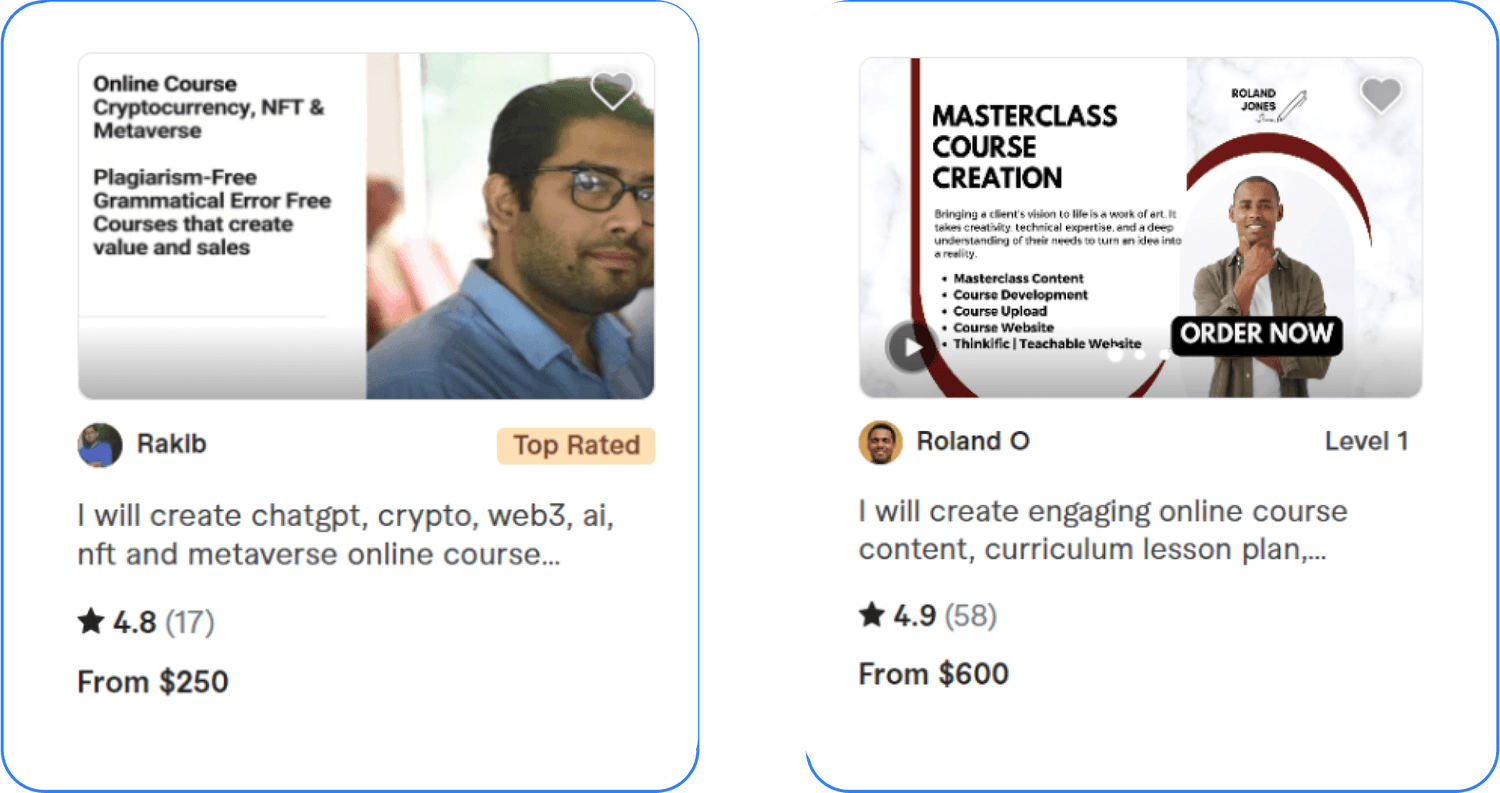Play the Masterclass Course Creation video
The image size is (1500, 793).
coord(910,347)
